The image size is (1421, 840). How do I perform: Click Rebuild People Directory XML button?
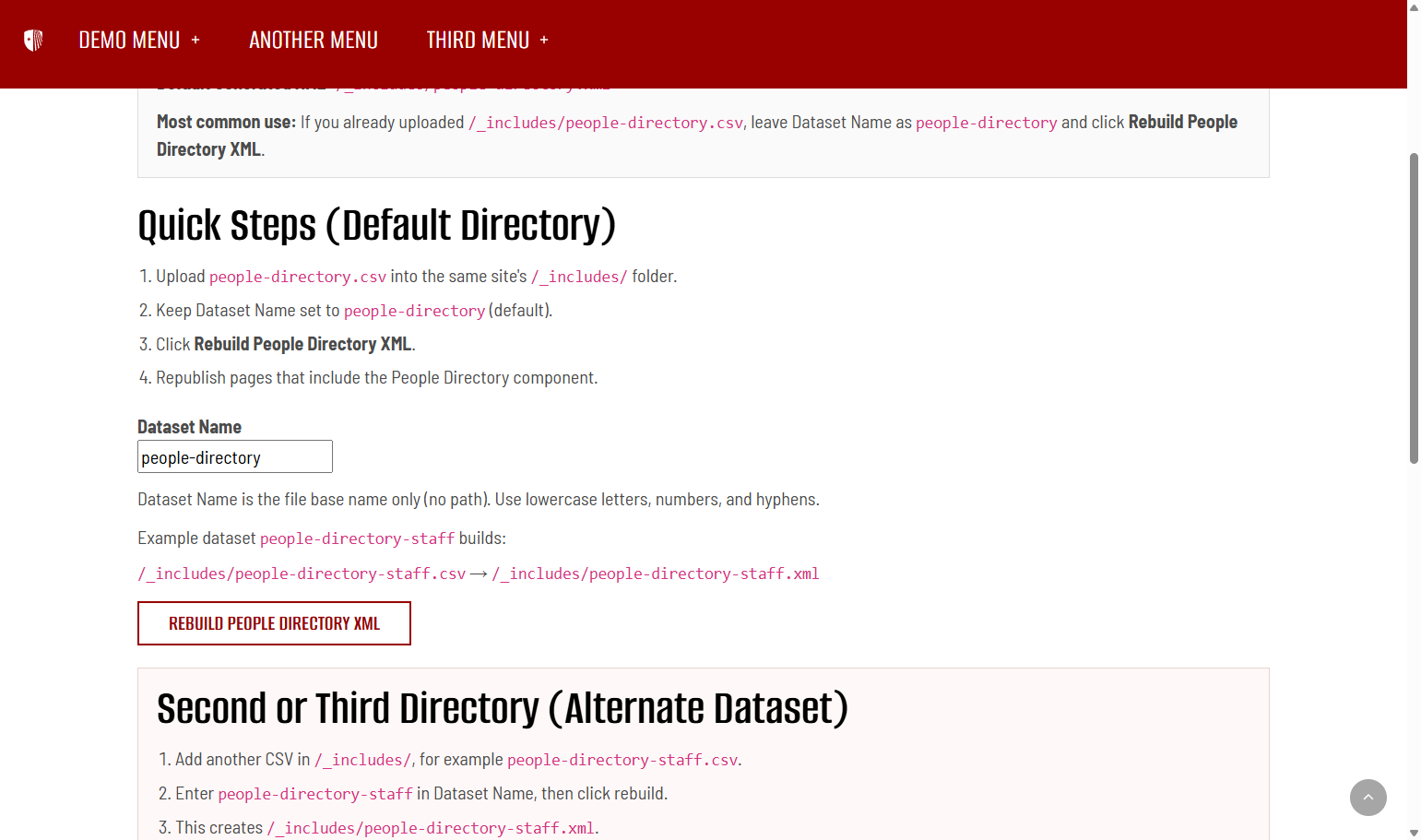coord(274,623)
